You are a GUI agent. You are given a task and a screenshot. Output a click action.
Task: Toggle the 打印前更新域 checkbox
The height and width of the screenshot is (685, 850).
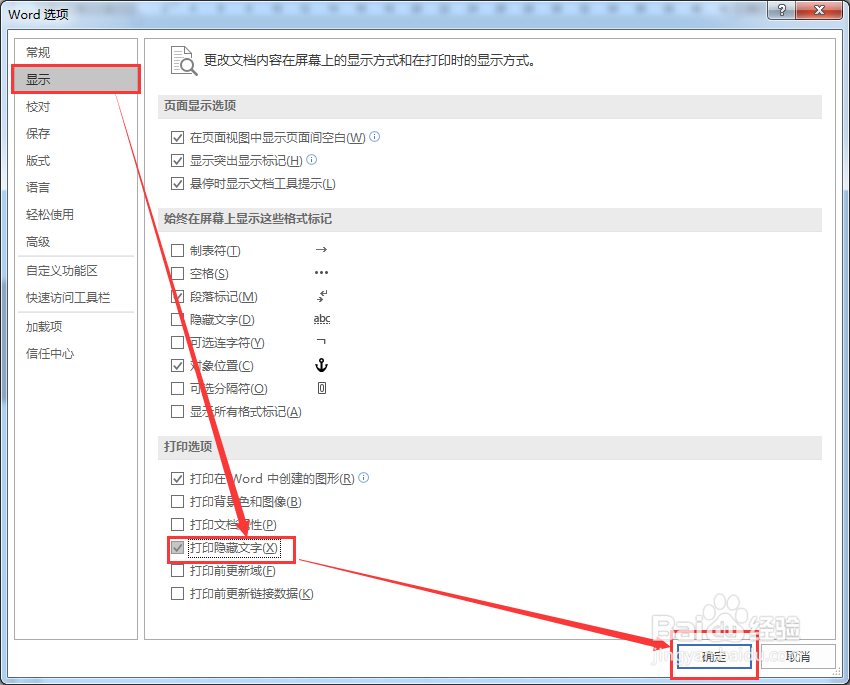click(x=177, y=570)
